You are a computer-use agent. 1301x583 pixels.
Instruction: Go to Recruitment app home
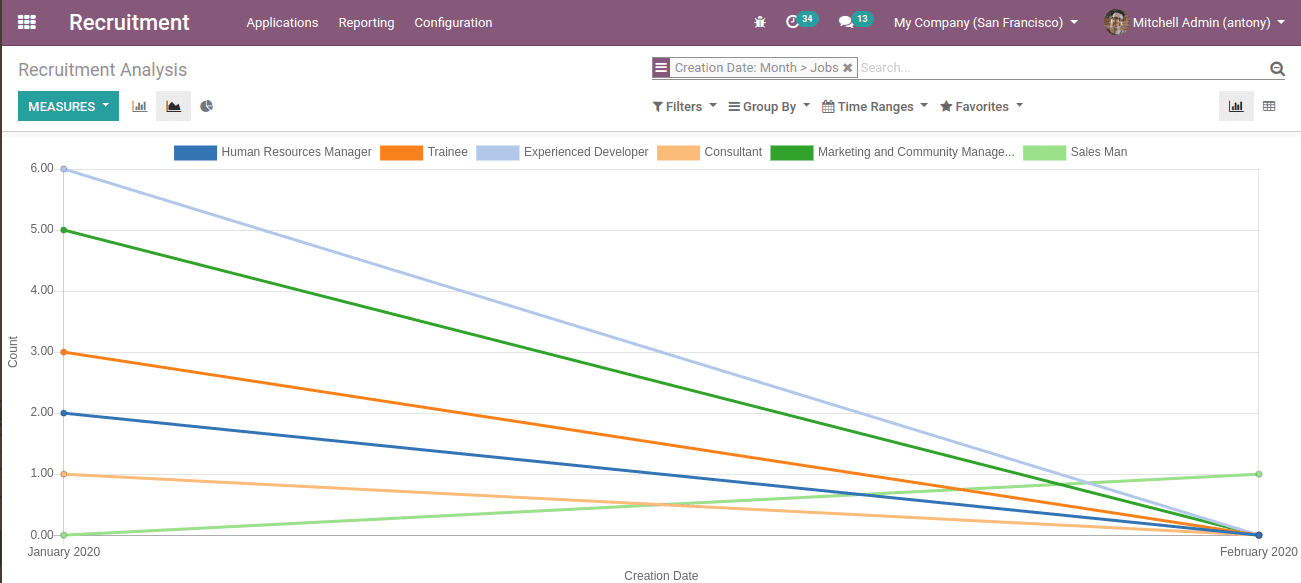point(129,22)
